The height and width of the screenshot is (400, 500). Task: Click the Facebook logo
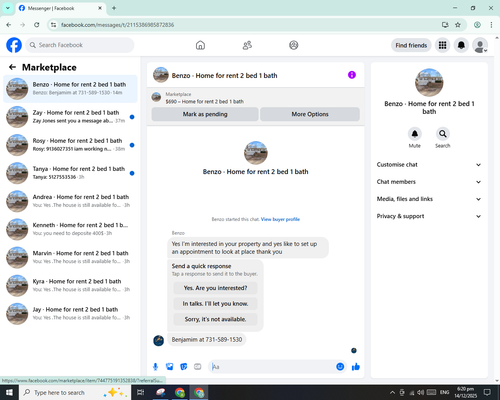click(x=14, y=45)
